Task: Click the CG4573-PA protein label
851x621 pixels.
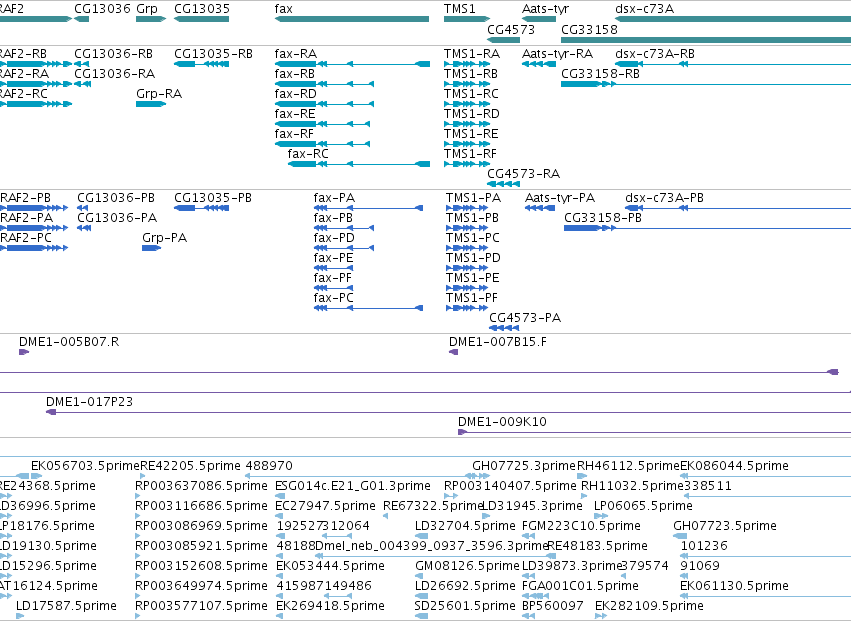Action: tap(525, 318)
